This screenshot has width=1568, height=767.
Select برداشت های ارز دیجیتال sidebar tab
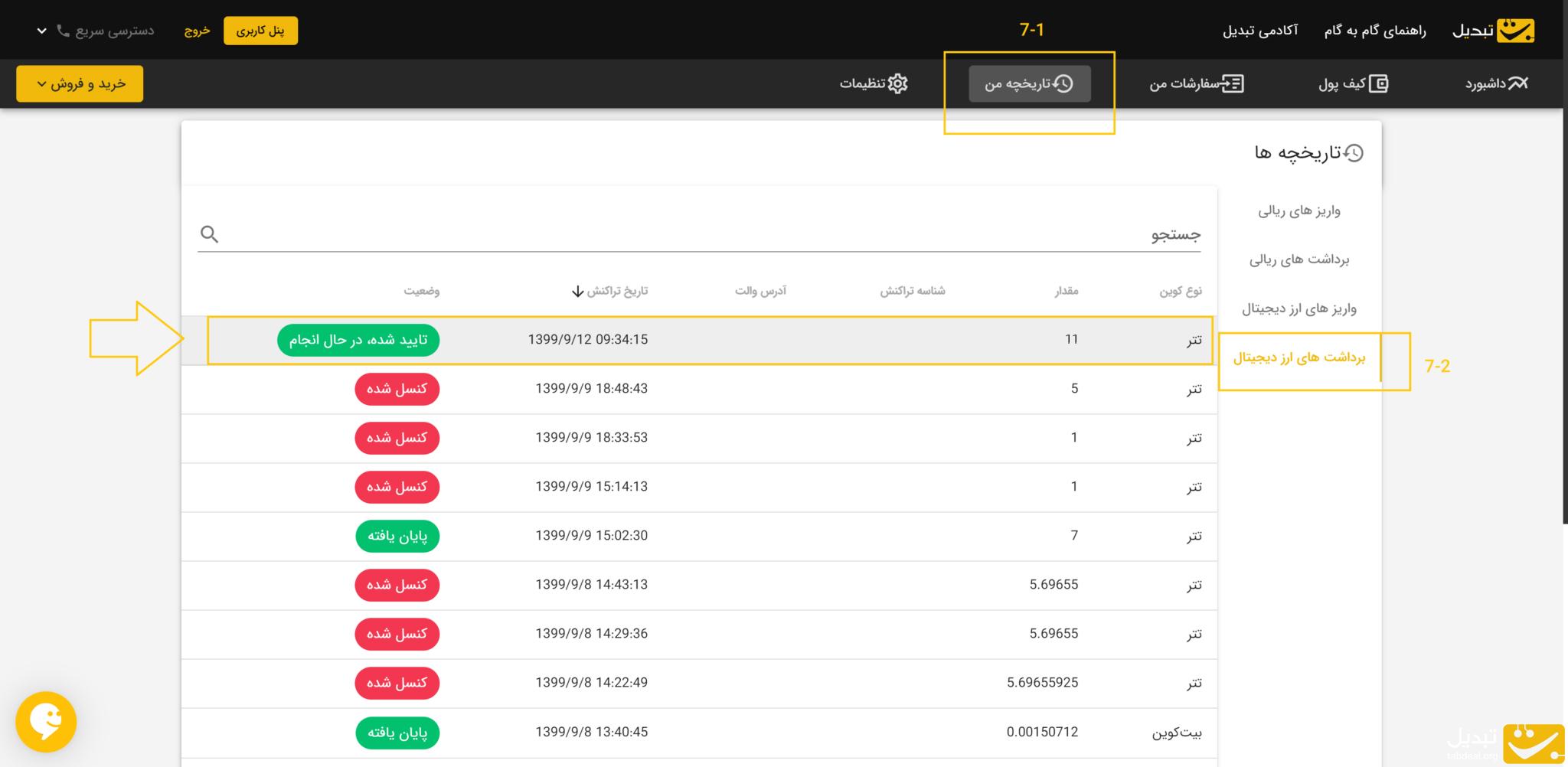[1299, 357]
